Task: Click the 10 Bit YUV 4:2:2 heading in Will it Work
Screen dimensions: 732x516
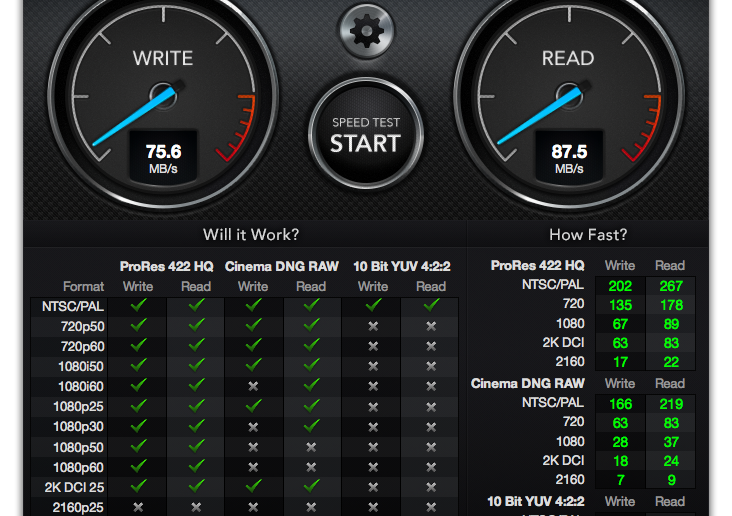Action: coord(401,266)
